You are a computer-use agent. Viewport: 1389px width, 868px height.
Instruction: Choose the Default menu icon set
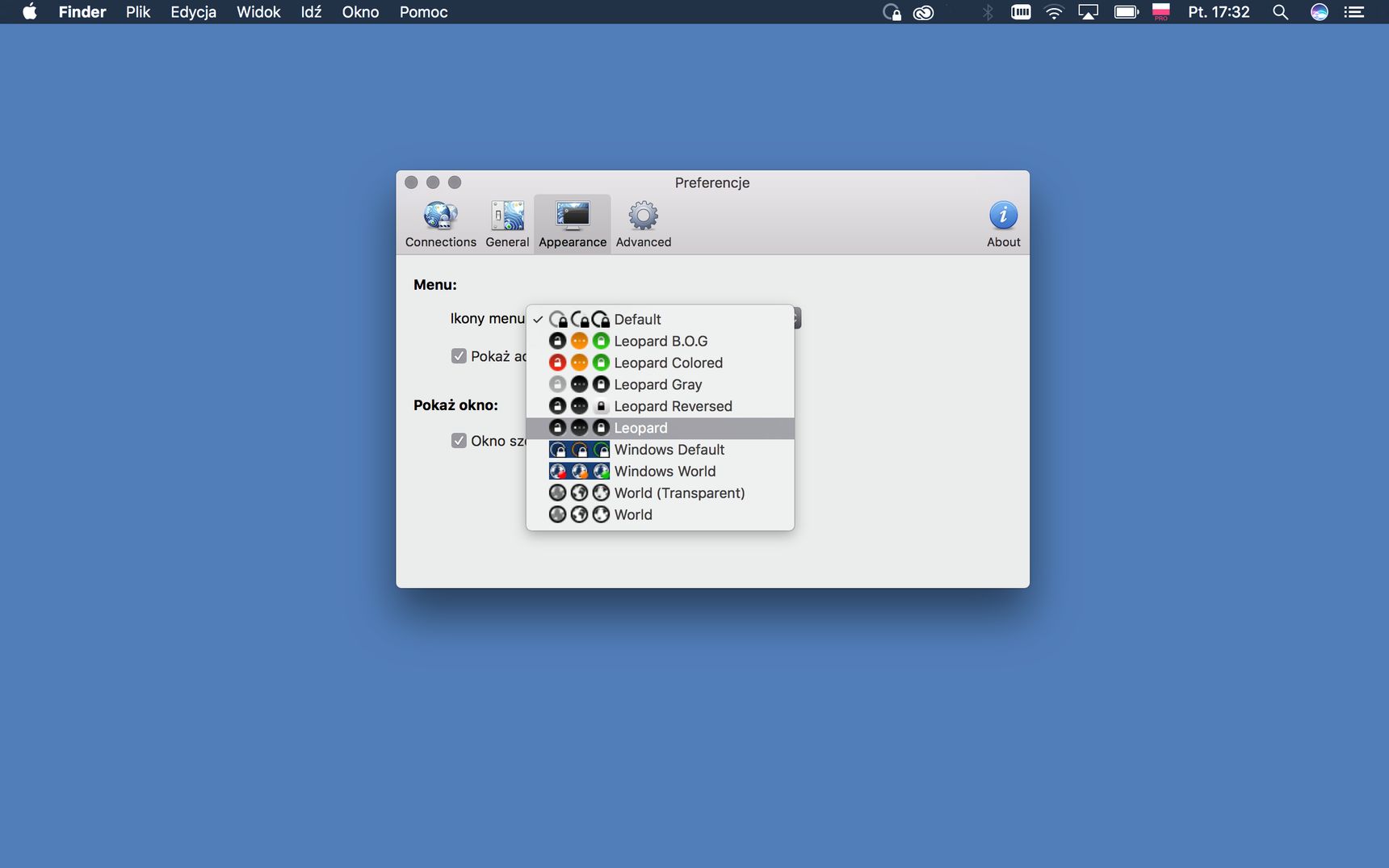[x=660, y=319]
